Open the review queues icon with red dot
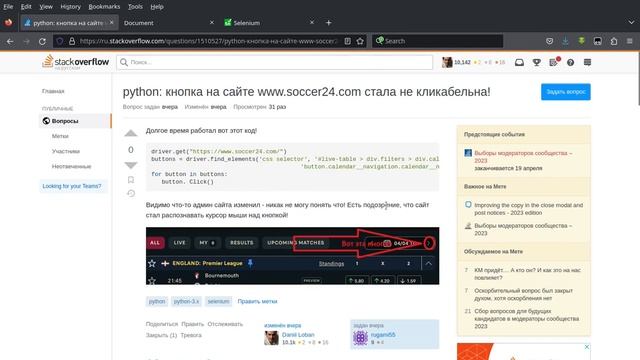640x360 pixels. pos(554,62)
